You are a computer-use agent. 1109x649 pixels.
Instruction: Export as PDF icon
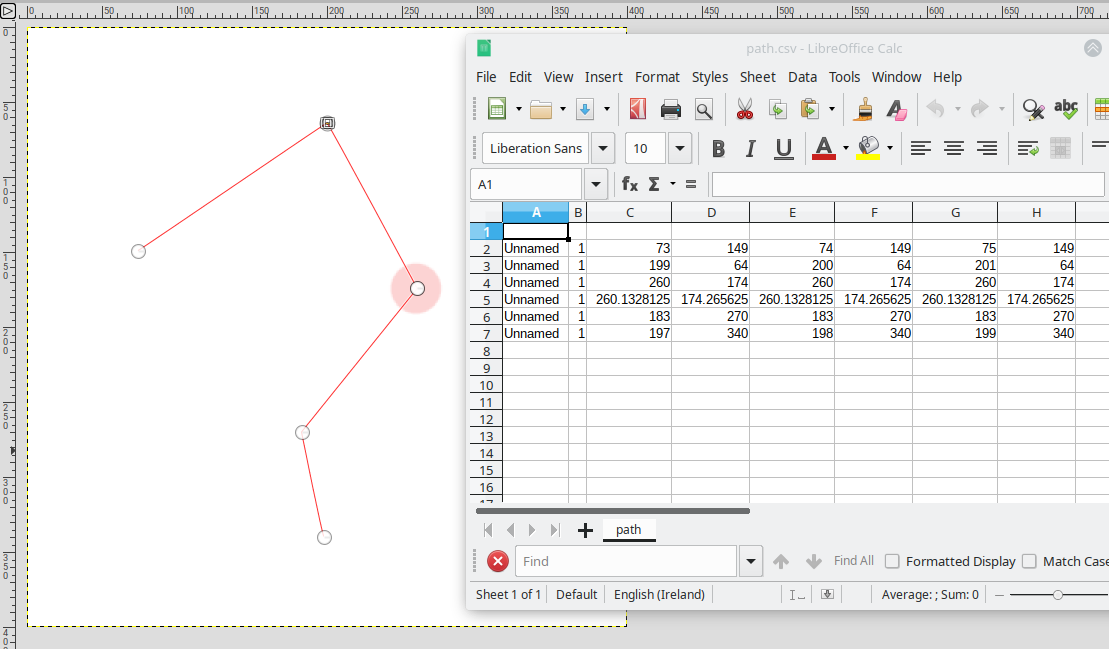(638, 109)
